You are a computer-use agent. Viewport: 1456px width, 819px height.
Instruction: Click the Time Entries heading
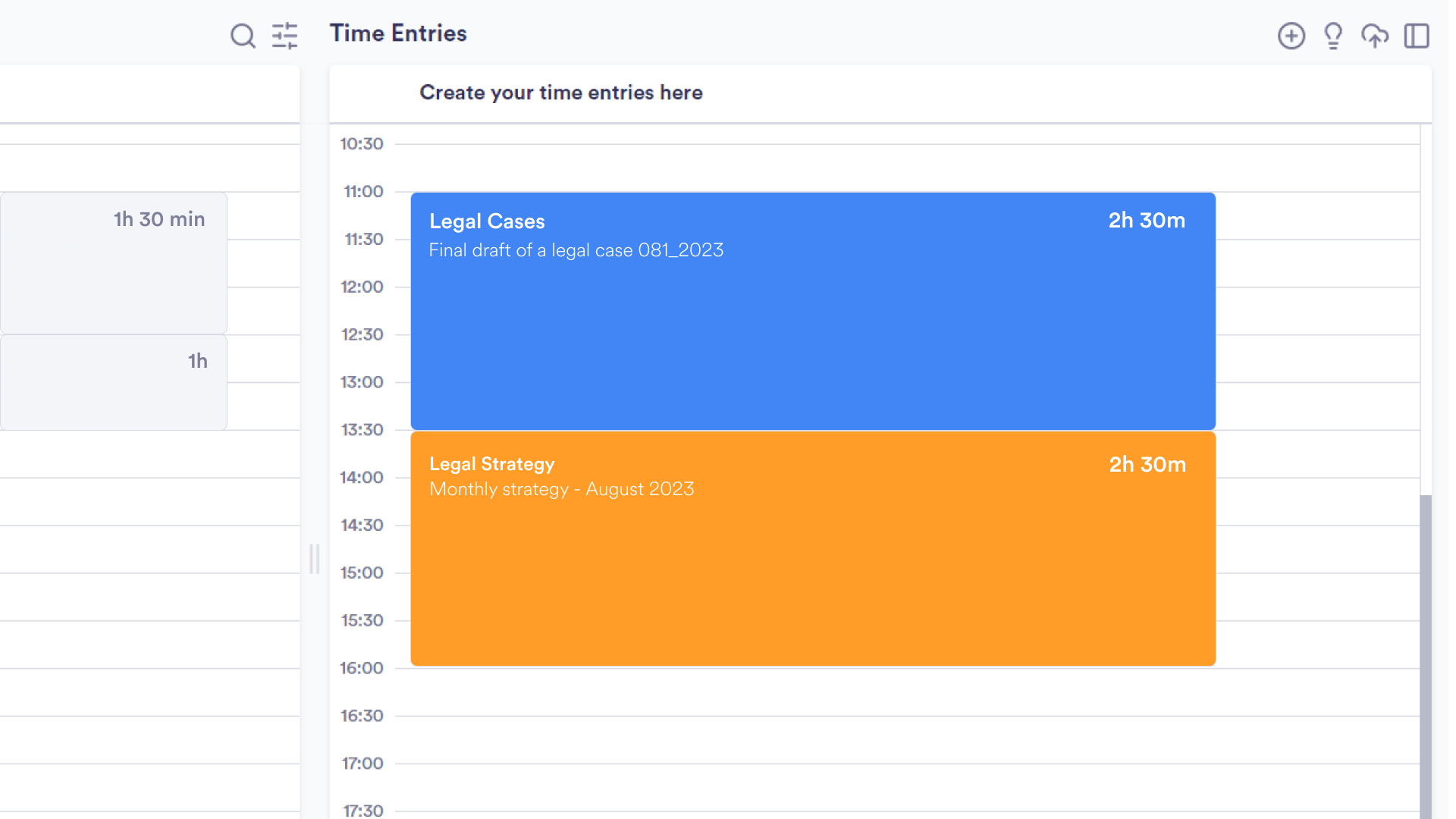pyautogui.click(x=398, y=33)
